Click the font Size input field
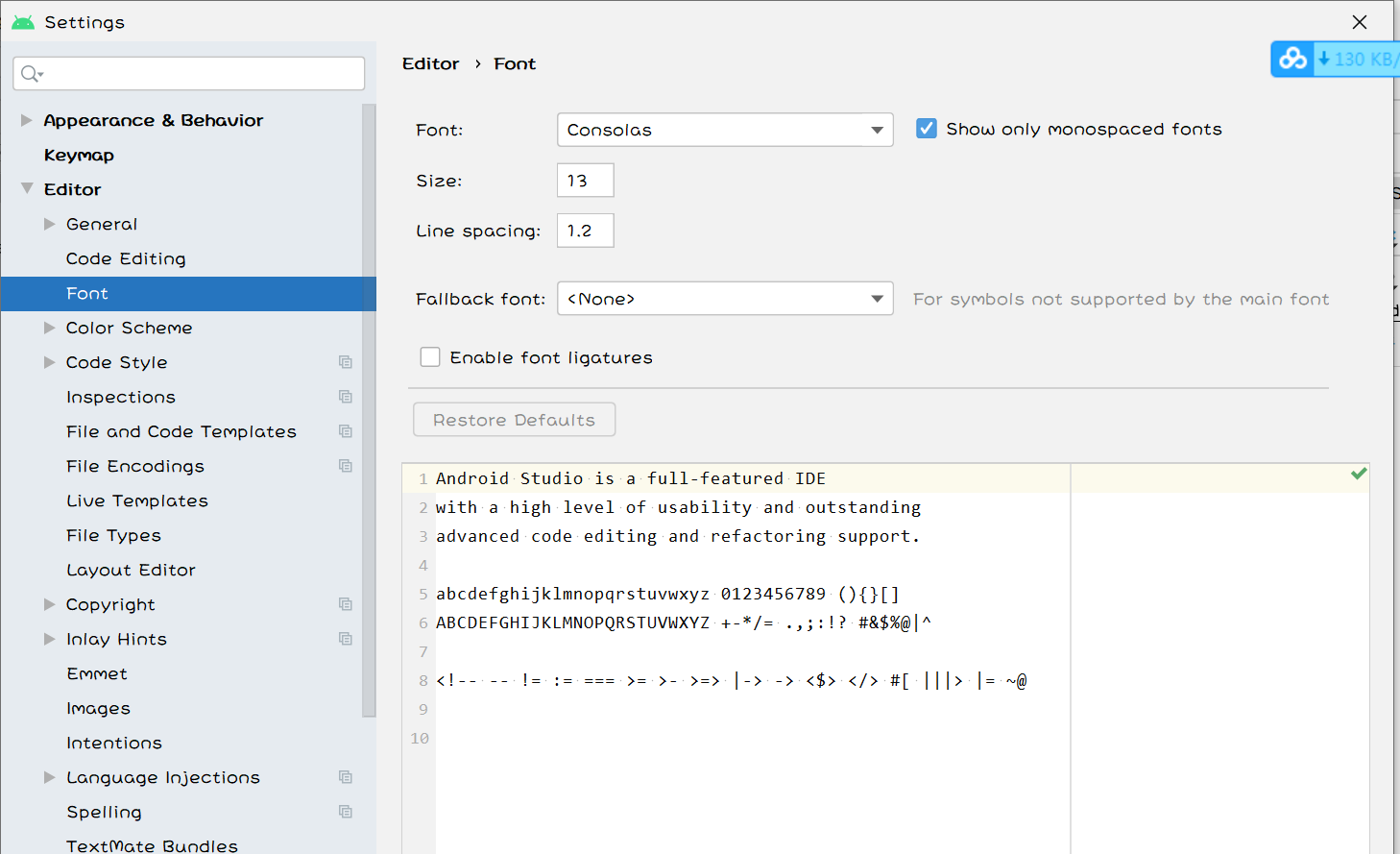1400x854 pixels. coord(586,181)
